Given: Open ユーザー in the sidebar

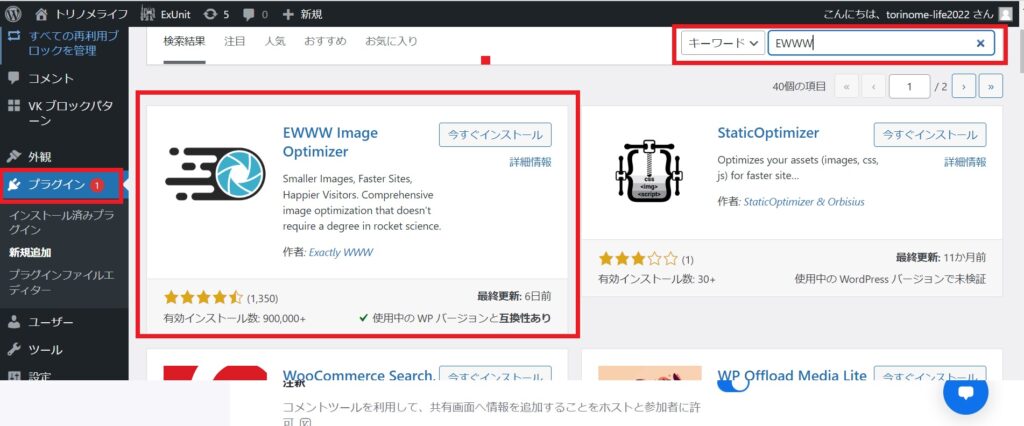Looking at the screenshot, I should click(x=40, y=322).
